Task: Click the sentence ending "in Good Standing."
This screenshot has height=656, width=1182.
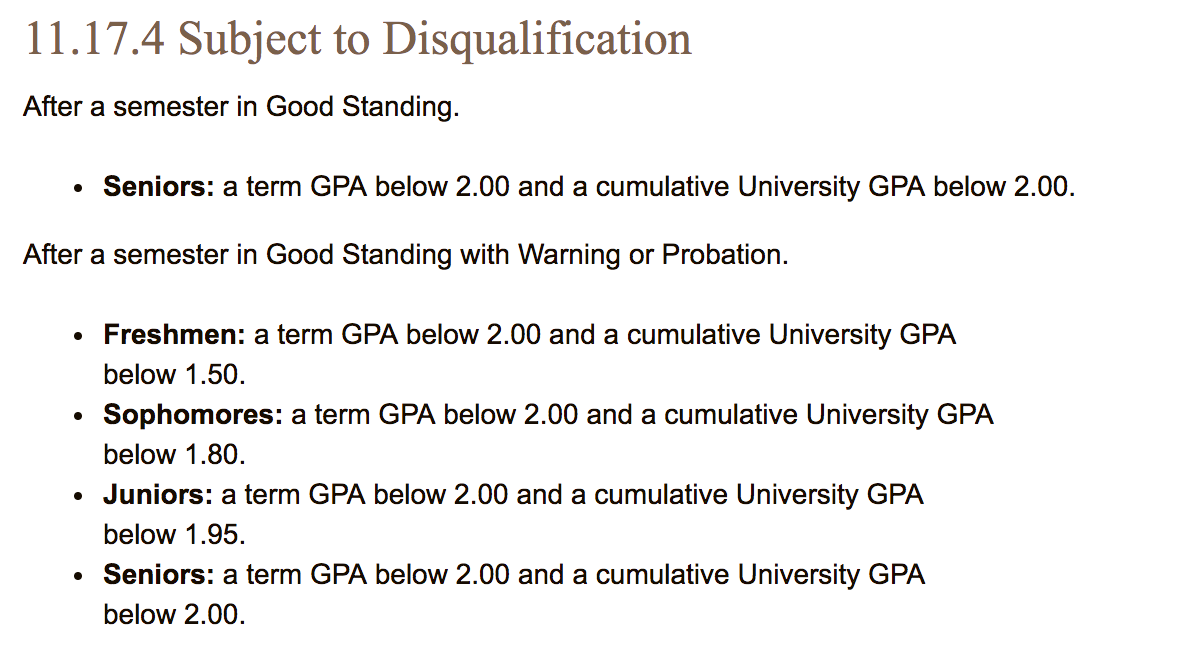Action: coord(241,107)
